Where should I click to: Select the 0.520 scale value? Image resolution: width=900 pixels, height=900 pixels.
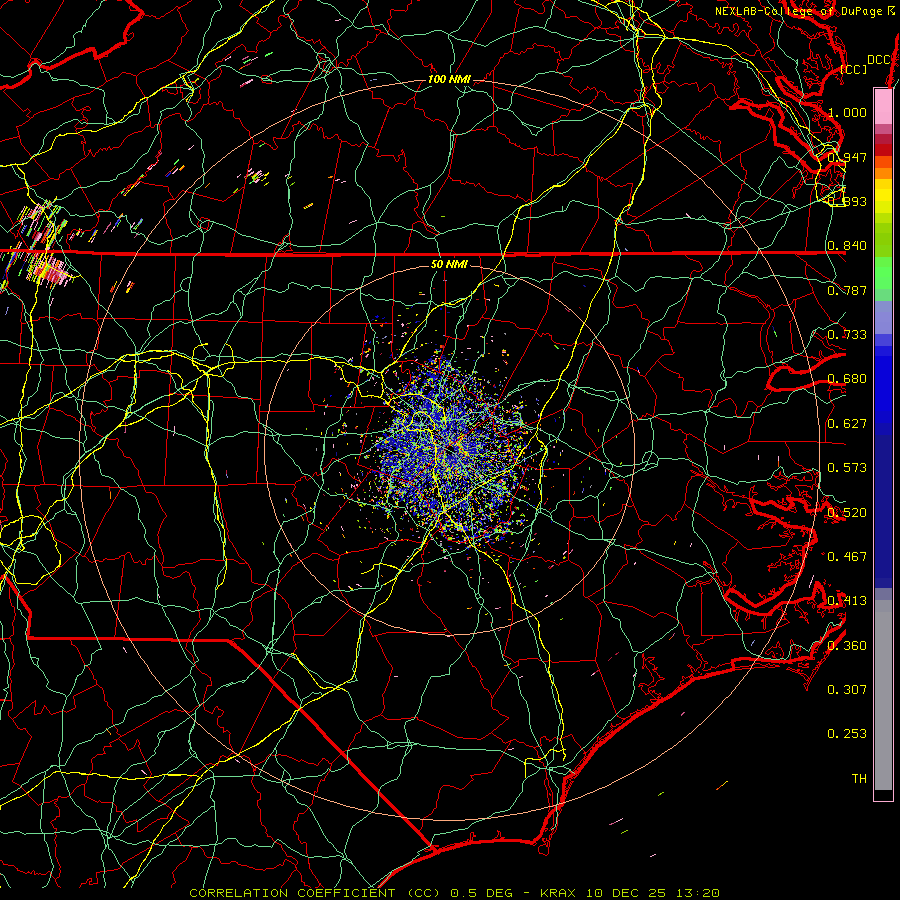tap(847, 512)
